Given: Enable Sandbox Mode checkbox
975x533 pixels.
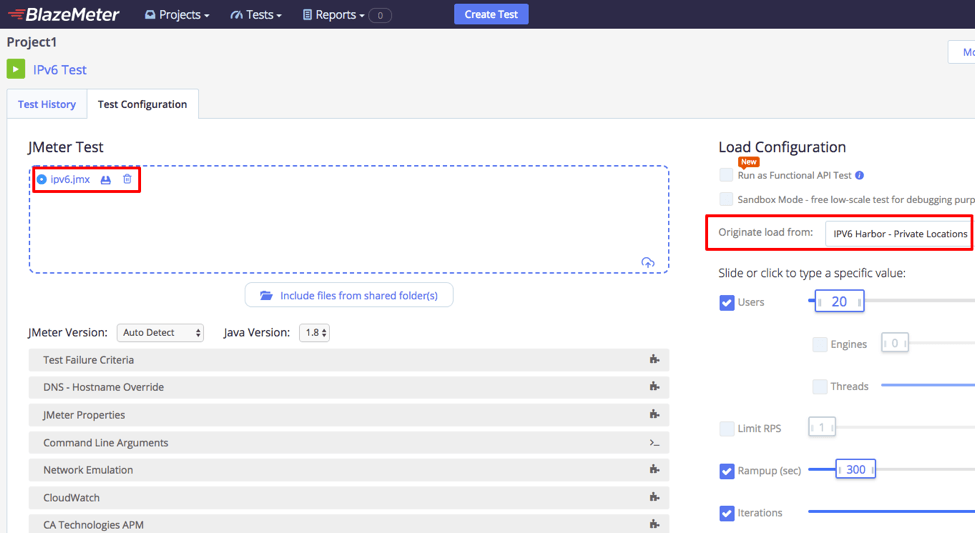Looking at the screenshot, I should point(726,199).
